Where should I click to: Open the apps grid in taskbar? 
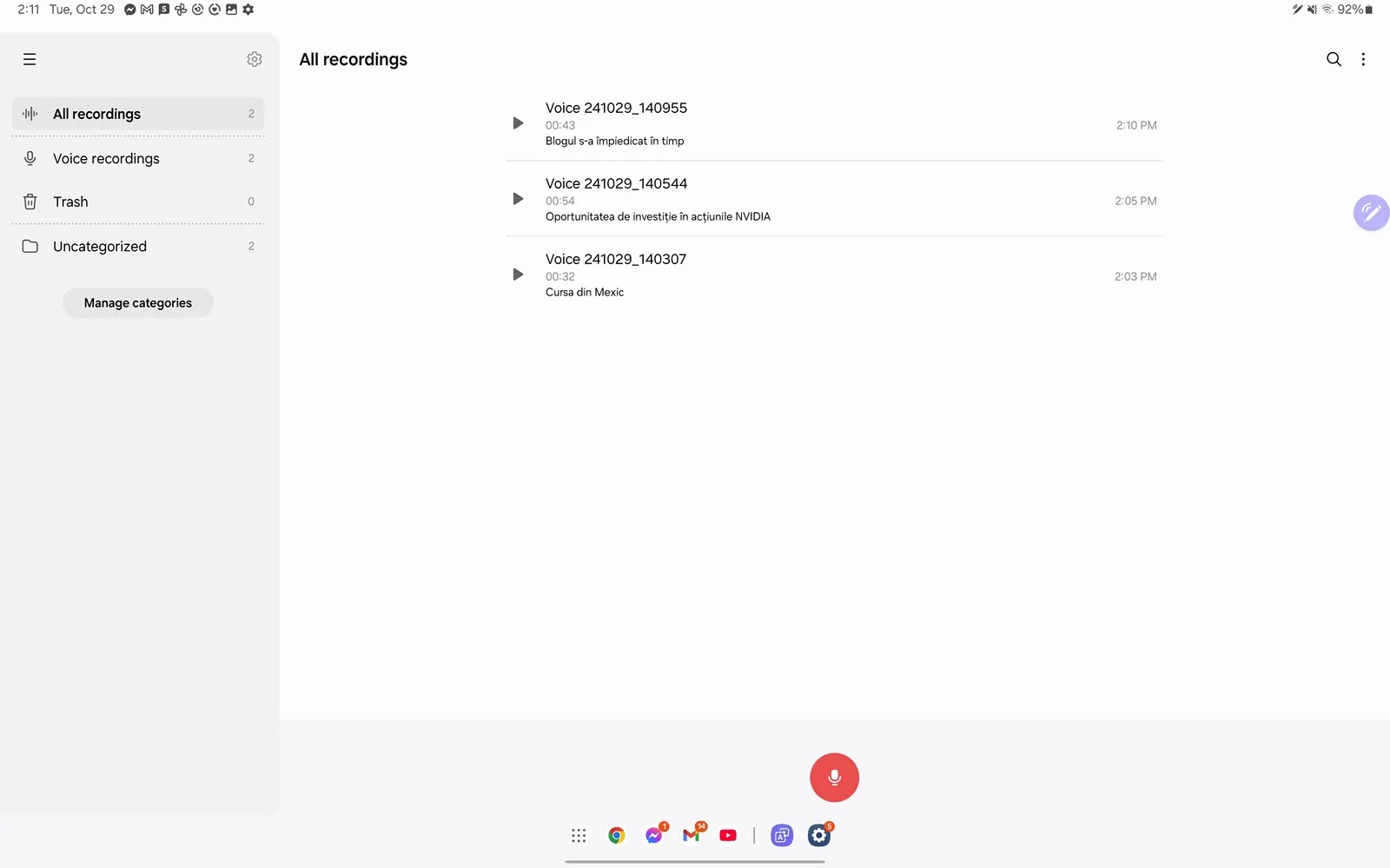pos(579,836)
